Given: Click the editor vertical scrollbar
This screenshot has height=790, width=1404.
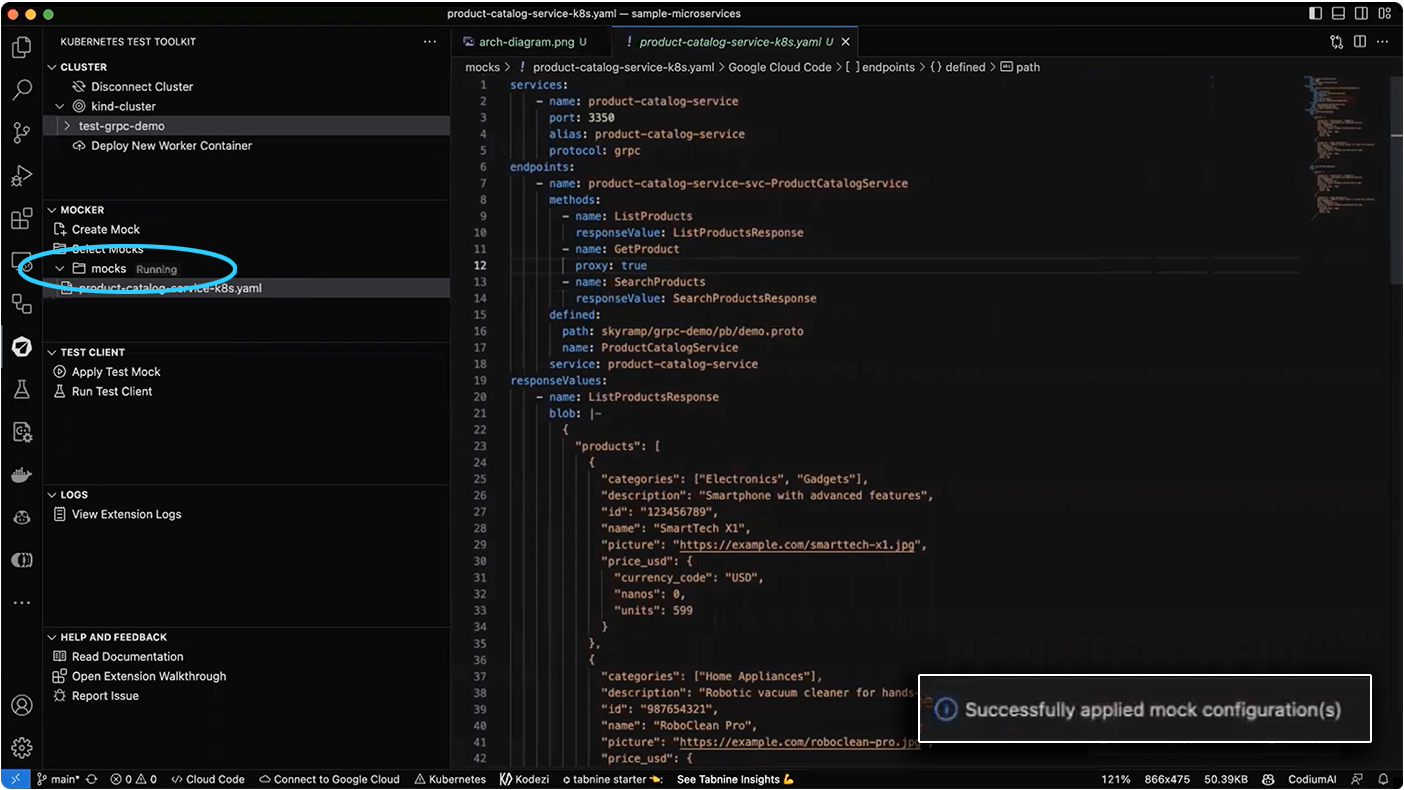Looking at the screenshot, I should [1396, 180].
